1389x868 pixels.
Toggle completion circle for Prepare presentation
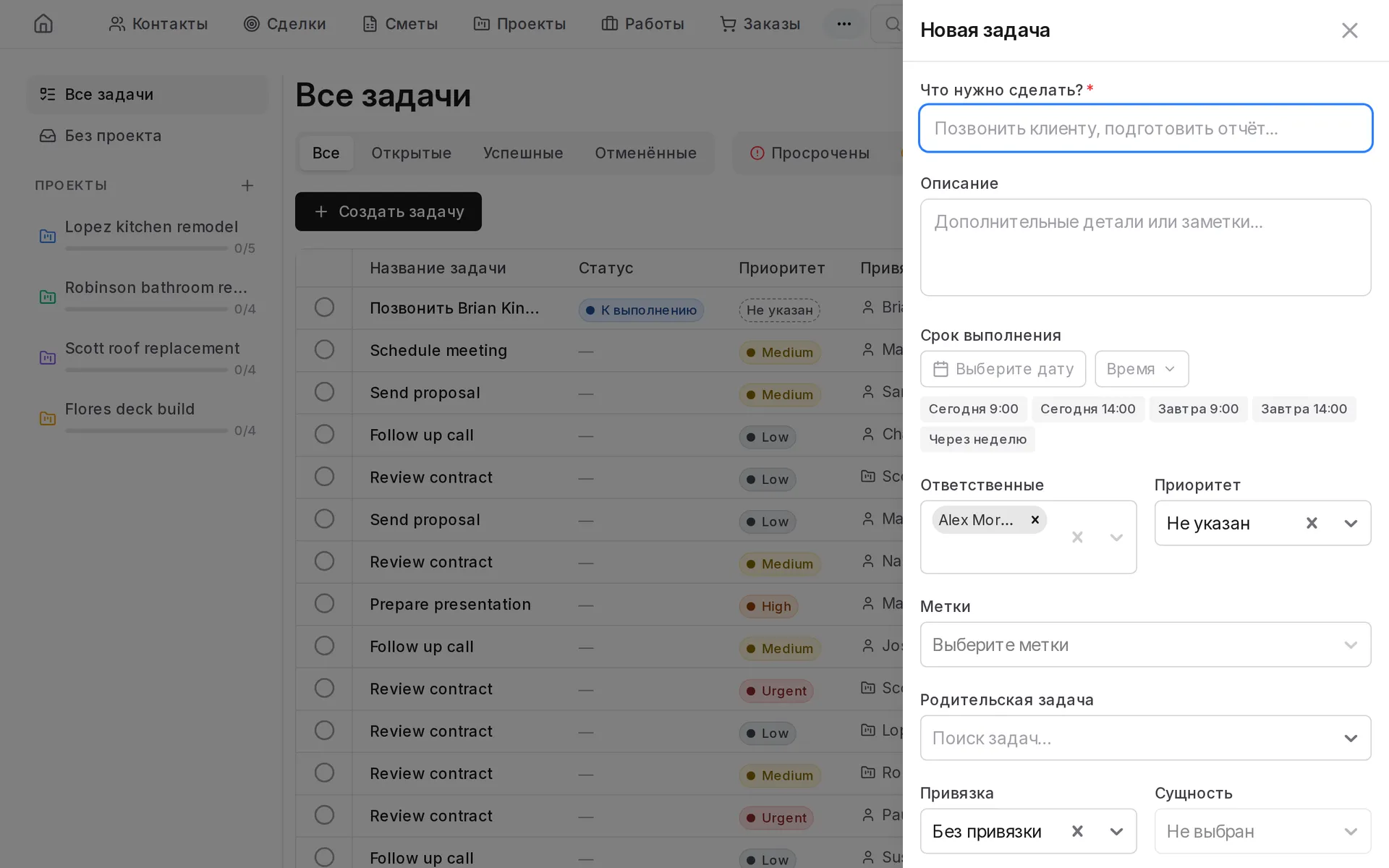[324, 604]
